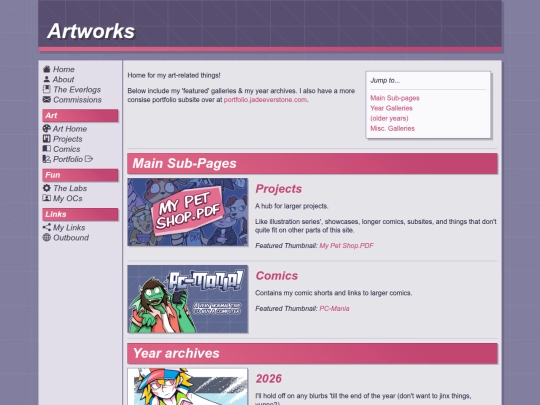Open the PC-Mania featured thumbnail link
The height and width of the screenshot is (405, 540).
(x=334, y=308)
